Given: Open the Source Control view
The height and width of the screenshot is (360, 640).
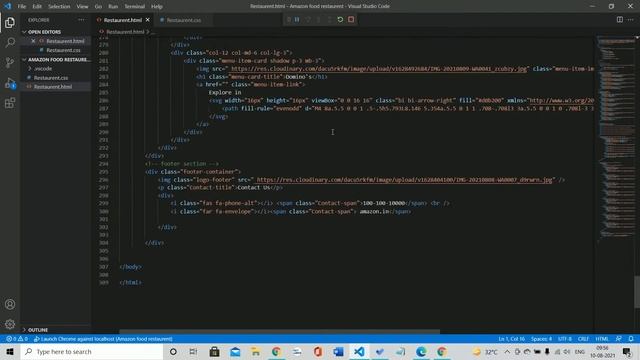Looking at the screenshot, I should pos(10,62).
